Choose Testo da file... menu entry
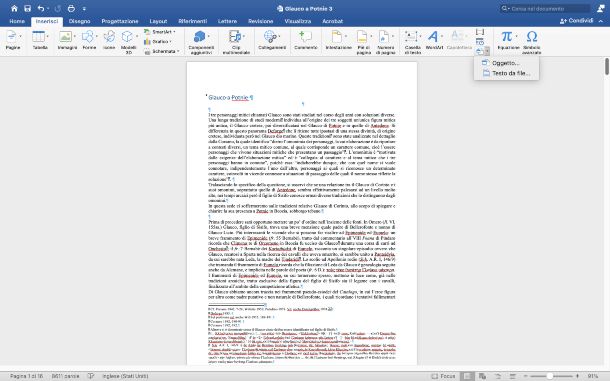610x381 pixels. (x=506, y=73)
